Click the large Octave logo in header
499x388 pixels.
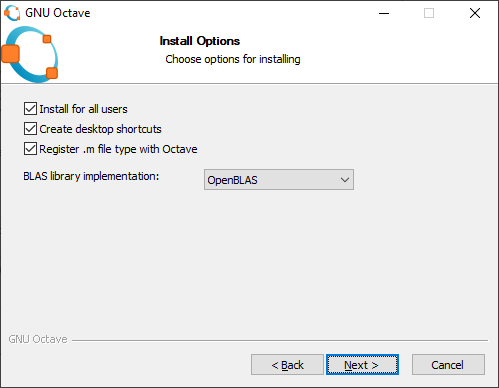(30, 54)
